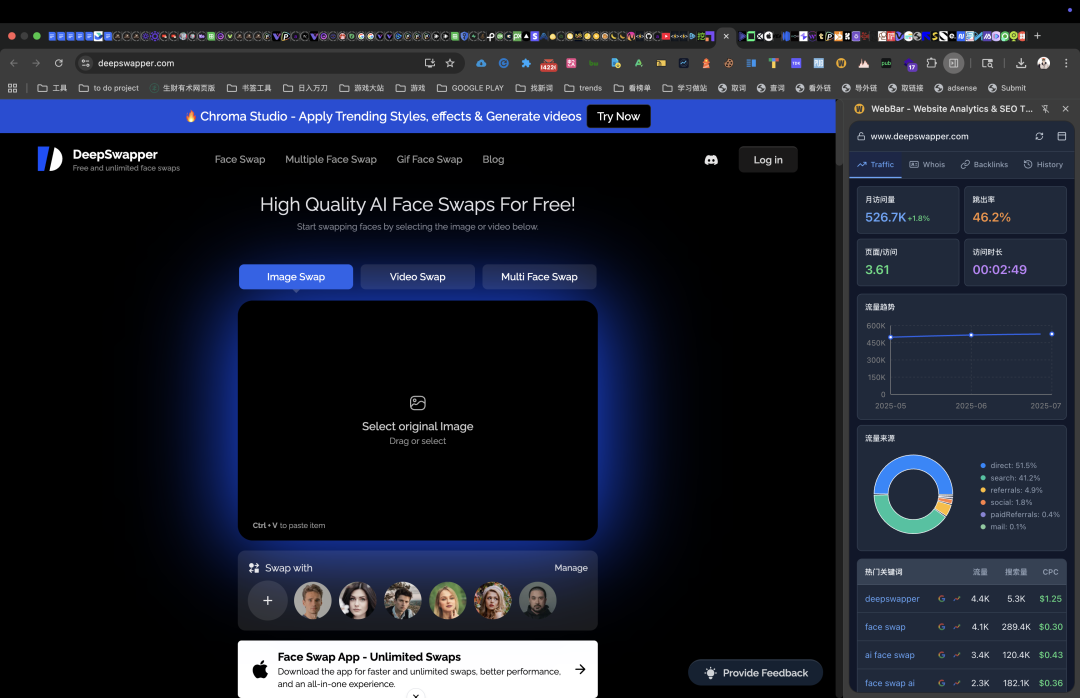Open the Whois tab in WebBar

[x=927, y=165]
